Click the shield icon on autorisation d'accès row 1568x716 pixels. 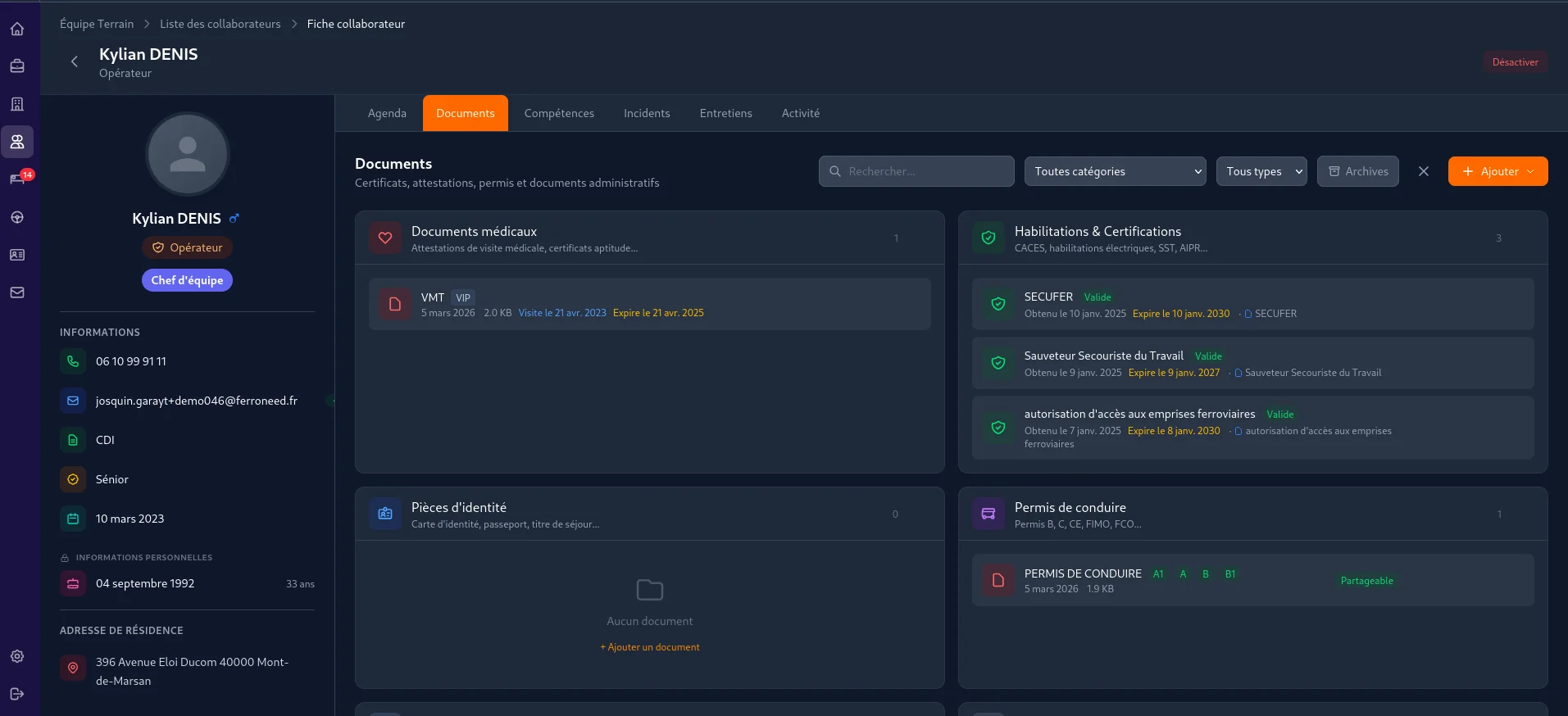pos(998,428)
